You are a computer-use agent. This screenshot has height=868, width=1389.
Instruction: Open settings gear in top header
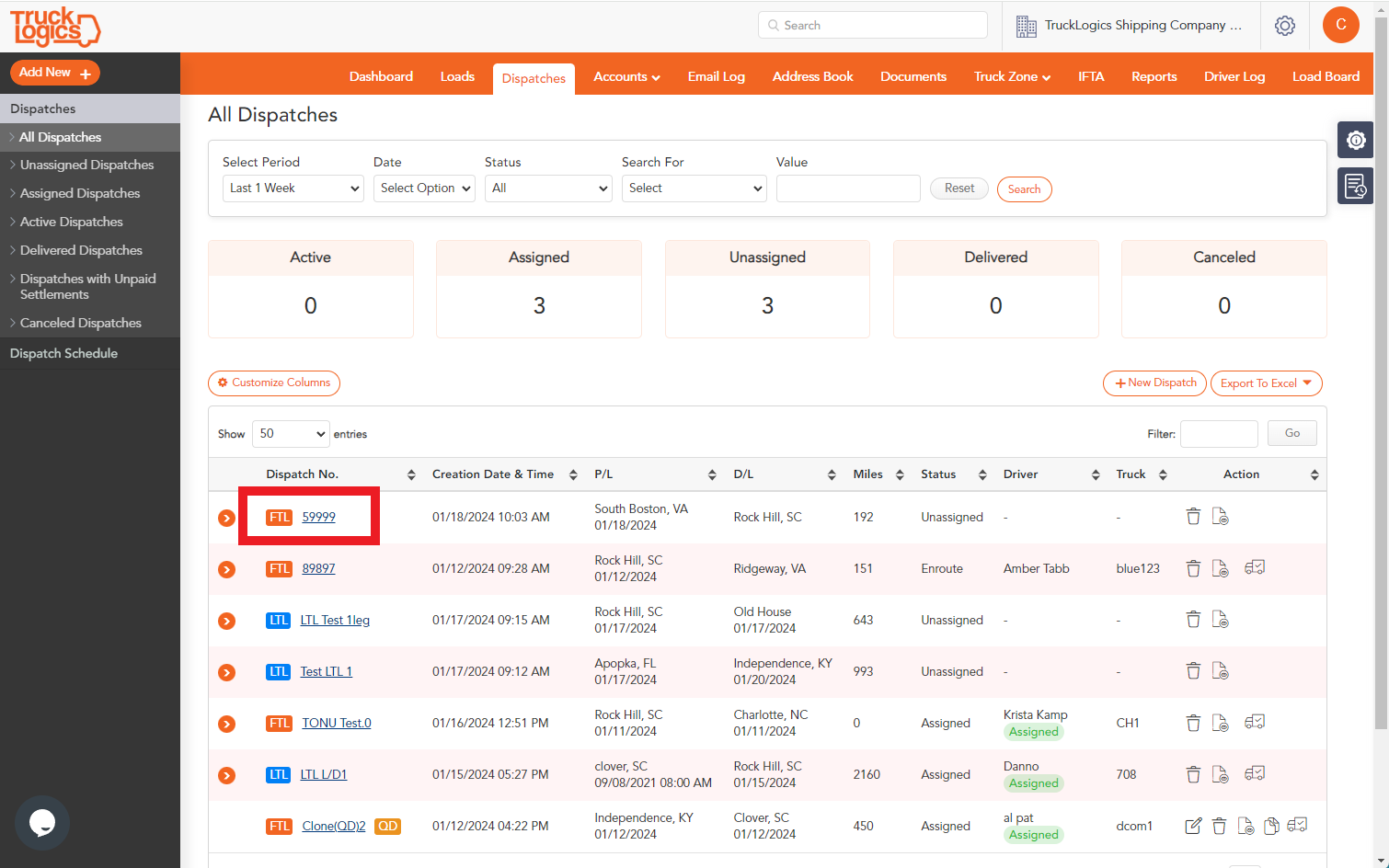[x=1284, y=26]
